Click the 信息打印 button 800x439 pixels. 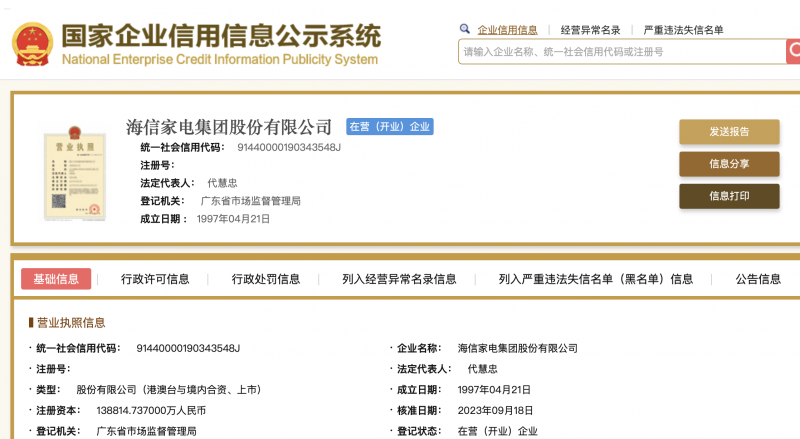point(729,196)
